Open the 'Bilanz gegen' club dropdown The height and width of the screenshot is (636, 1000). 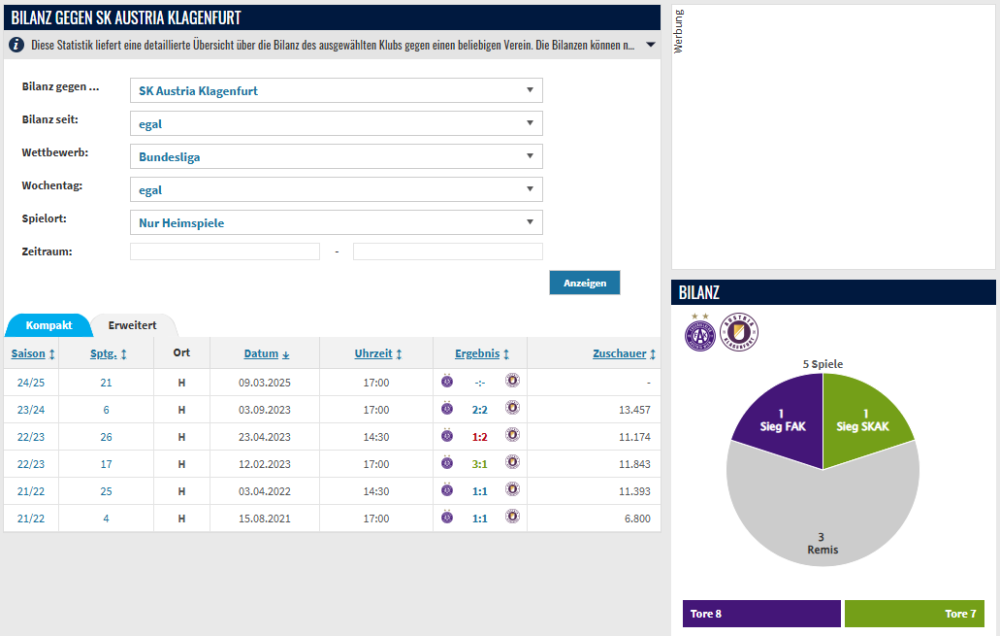[336, 91]
